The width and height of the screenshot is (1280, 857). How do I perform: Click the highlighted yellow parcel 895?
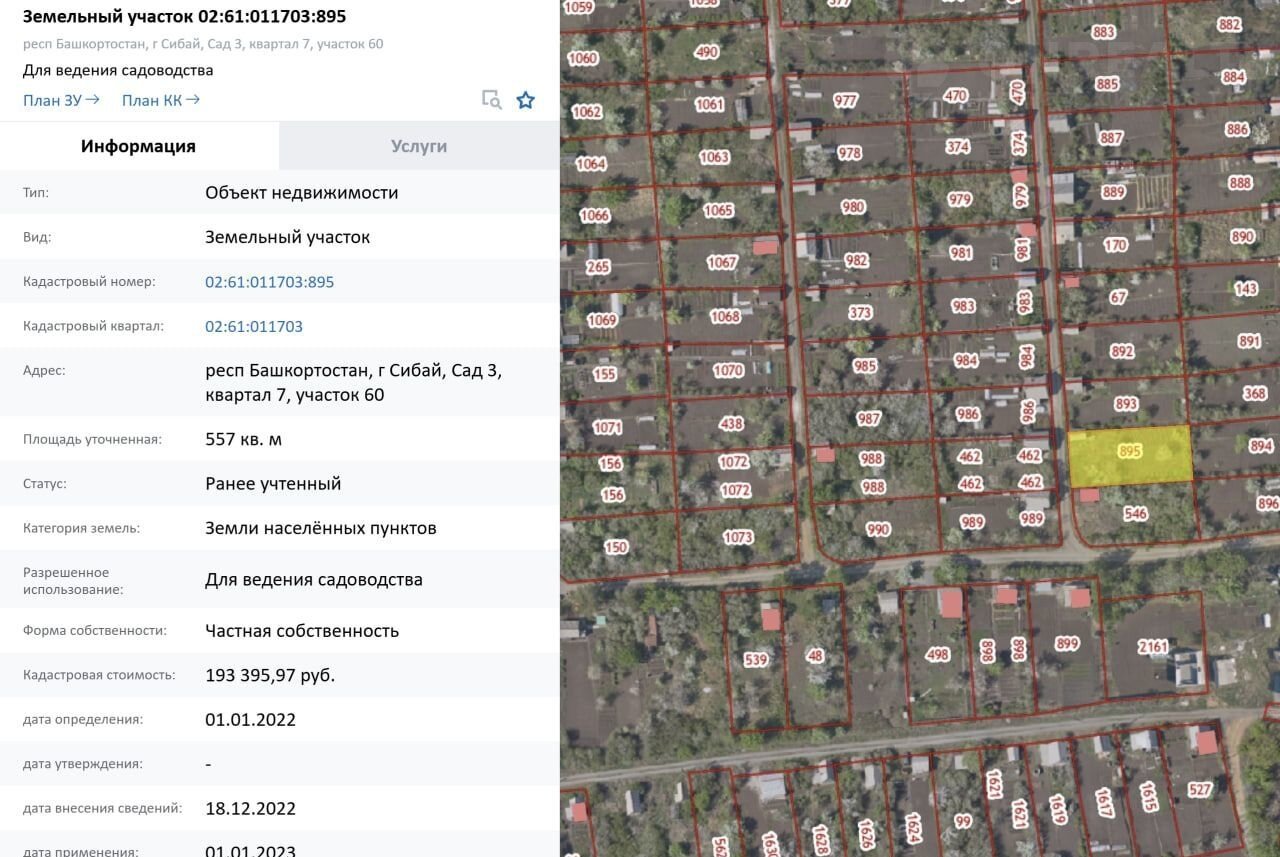(1130, 455)
